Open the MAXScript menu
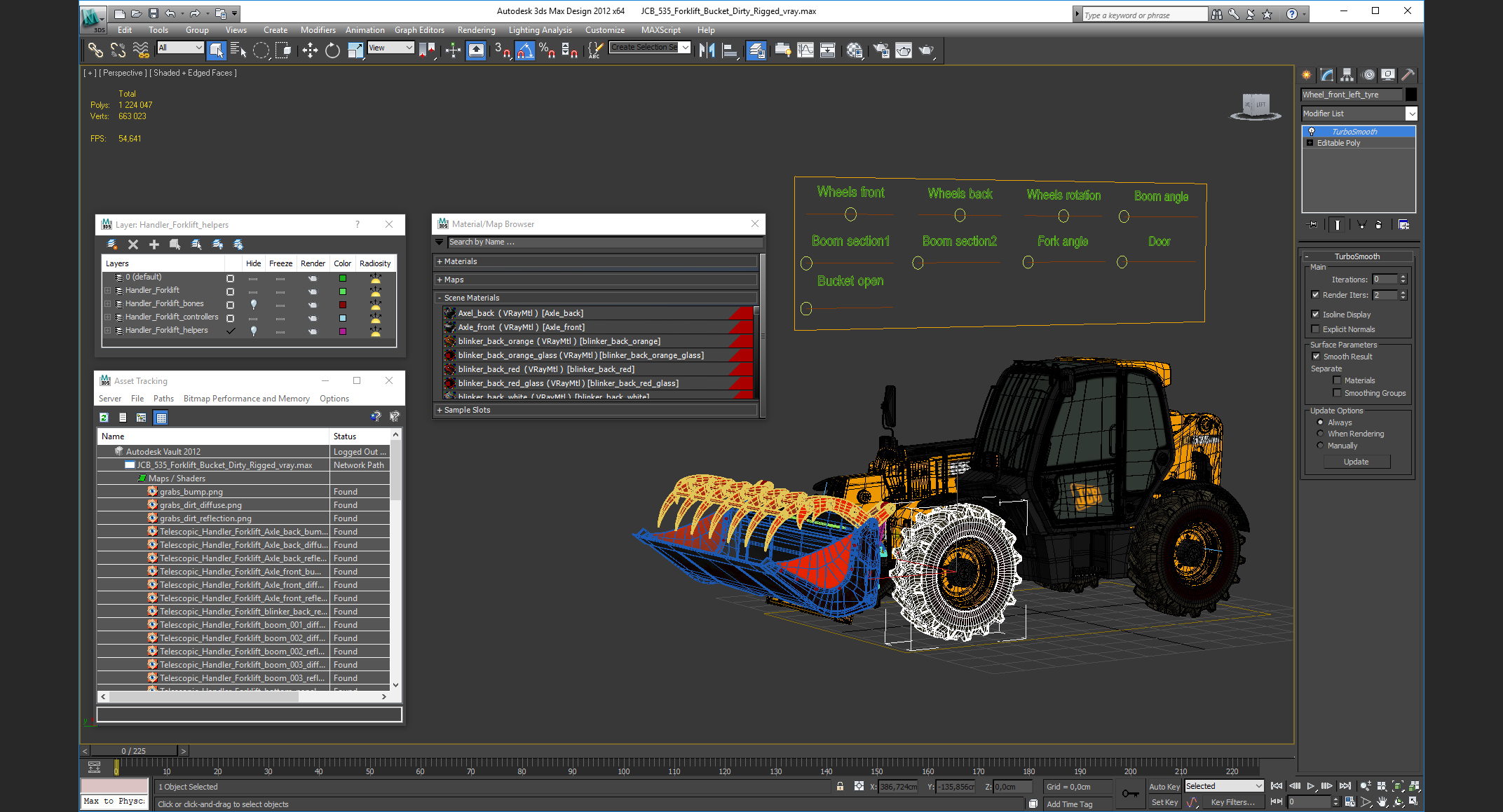The width and height of the screenshot is (1503, 812). coord(661,30)
